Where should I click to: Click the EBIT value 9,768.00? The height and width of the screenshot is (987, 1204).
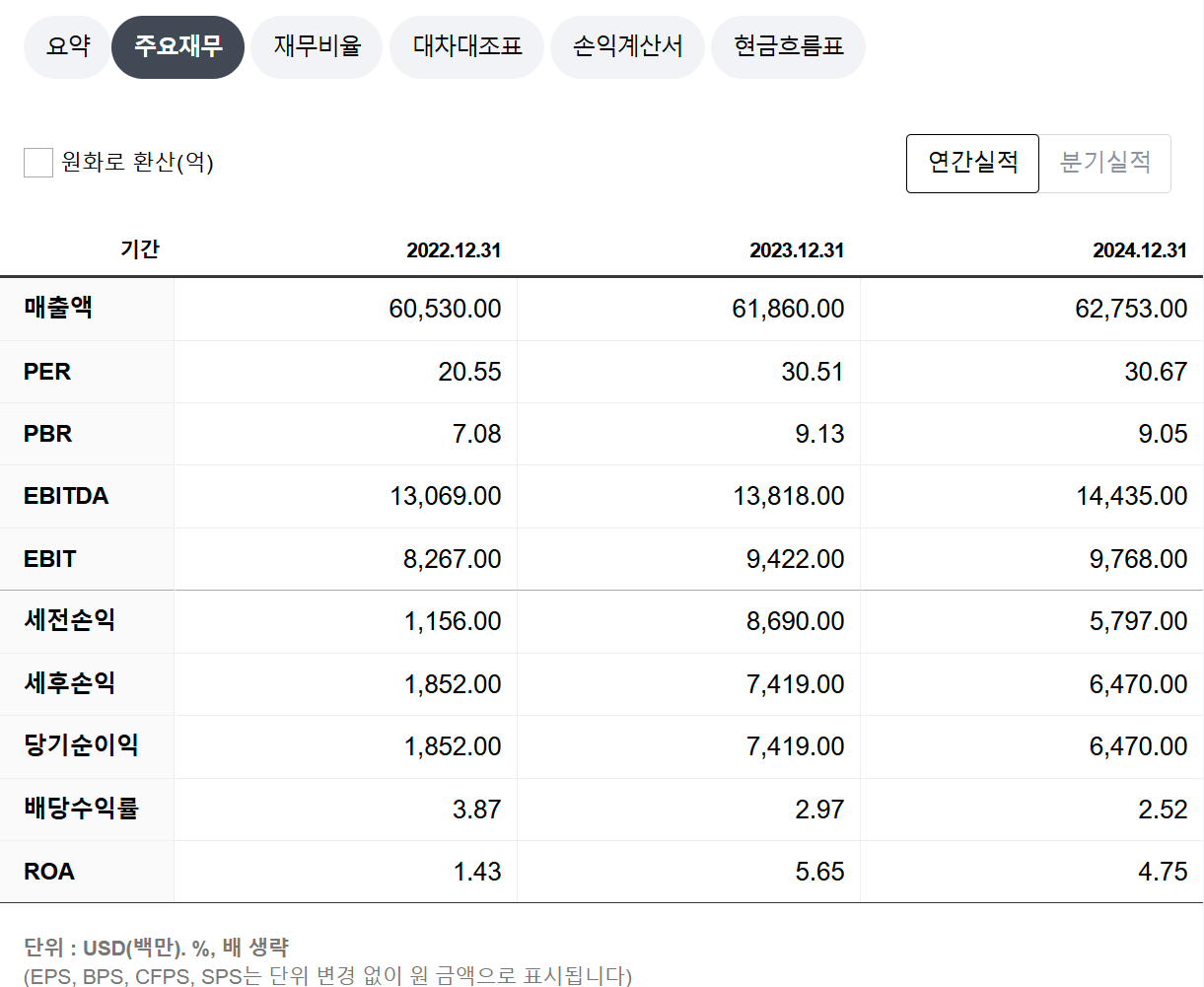point(1138,559)
